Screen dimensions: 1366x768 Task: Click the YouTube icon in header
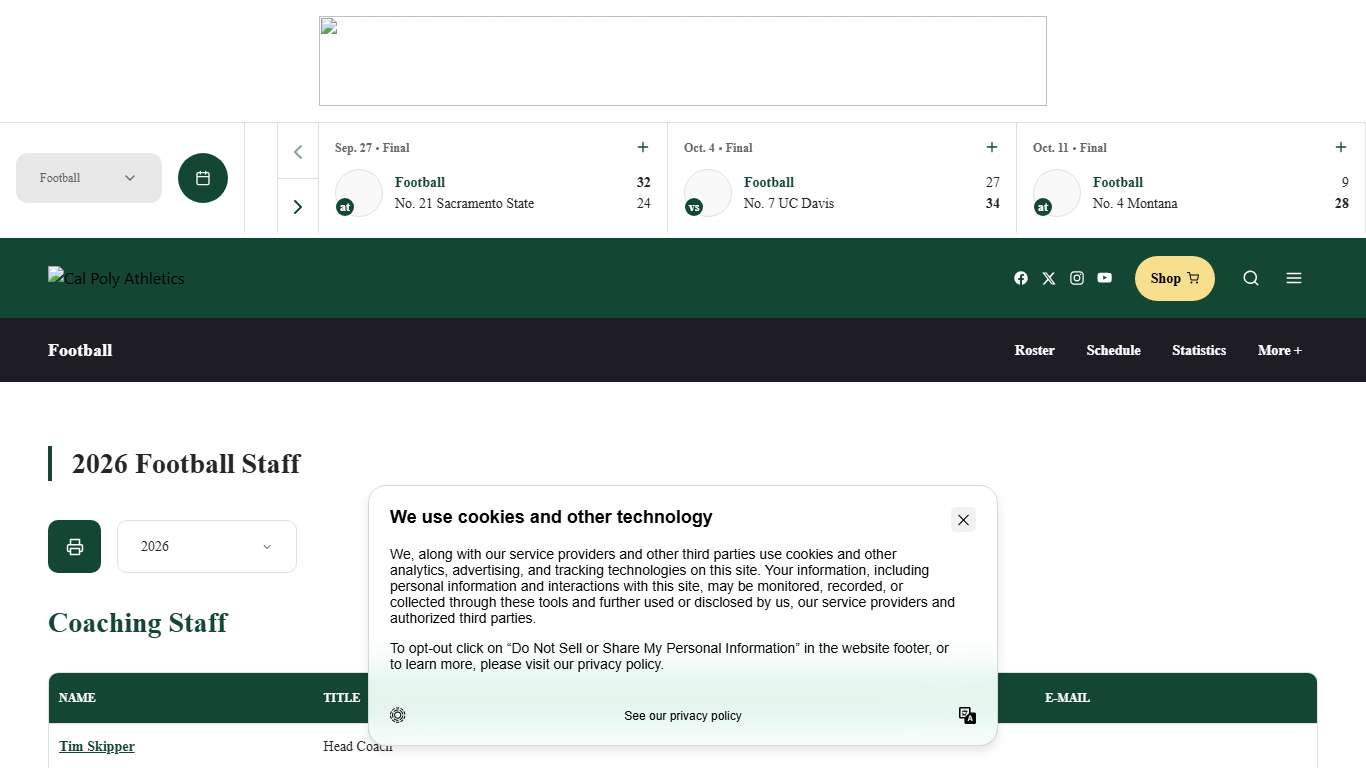[1105, 278]
